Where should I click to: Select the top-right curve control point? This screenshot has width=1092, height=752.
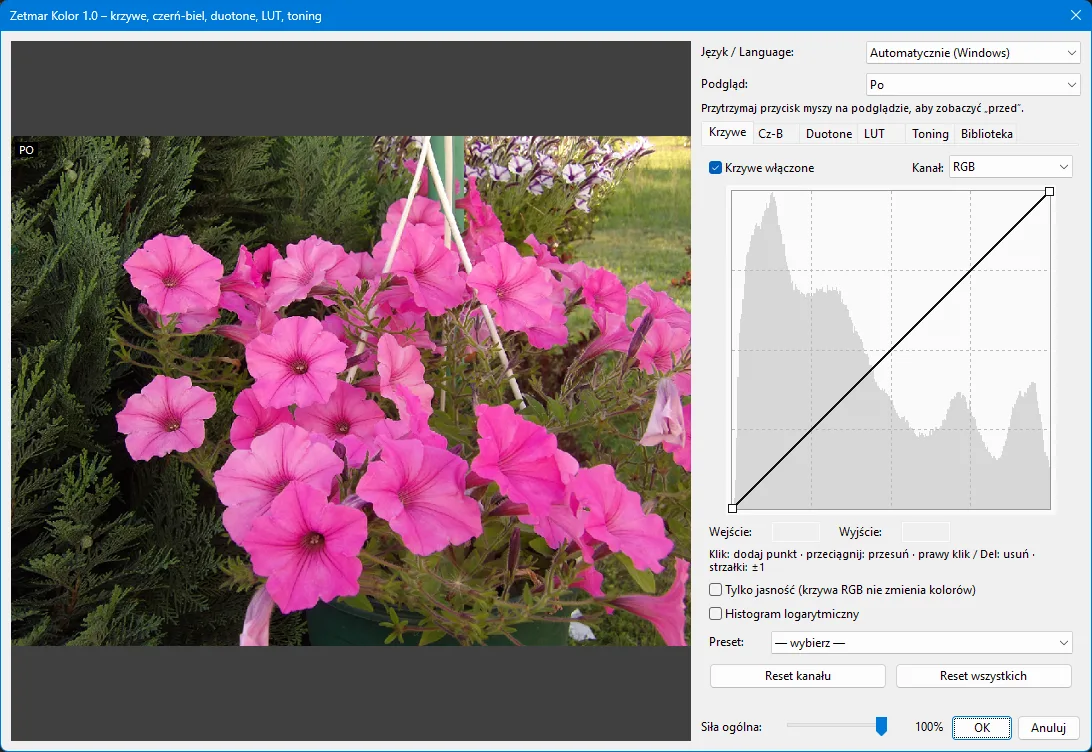coord(1050,191)
